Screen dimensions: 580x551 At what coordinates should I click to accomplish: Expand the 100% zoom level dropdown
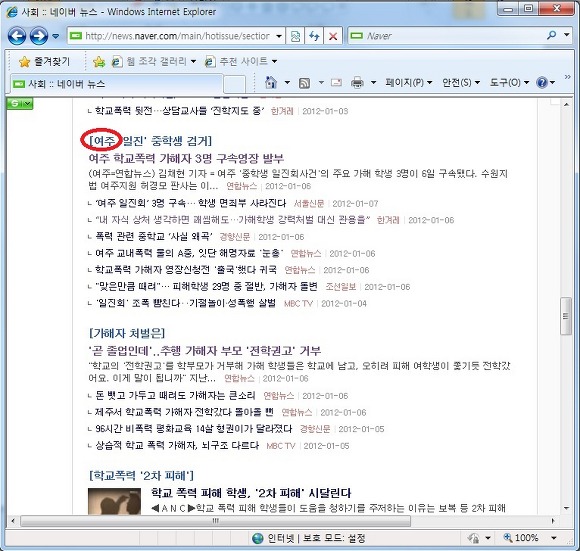coord(554,538)
